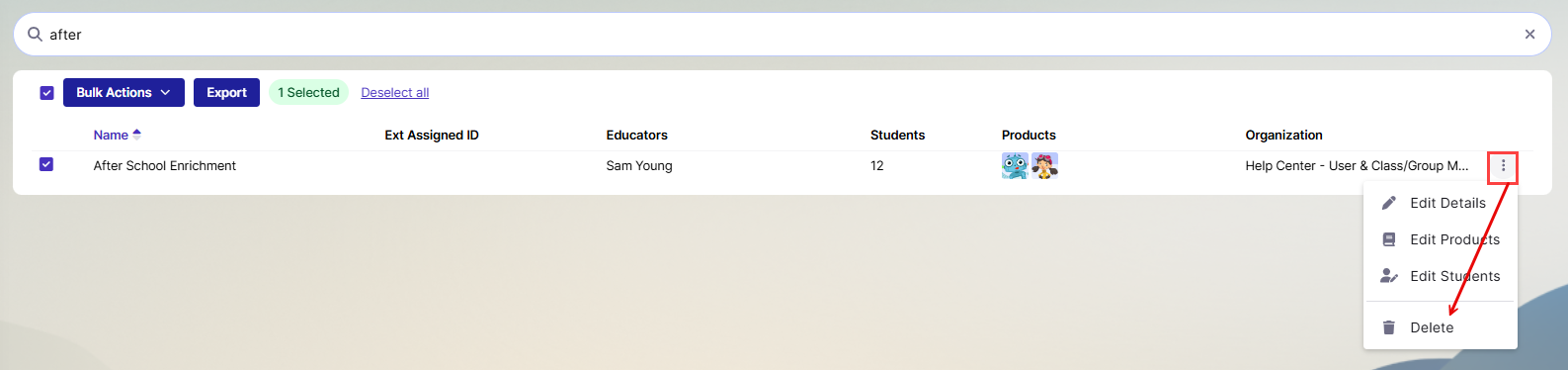
Task: Click the pink character product icon
Action: [x=1044, y=165]
